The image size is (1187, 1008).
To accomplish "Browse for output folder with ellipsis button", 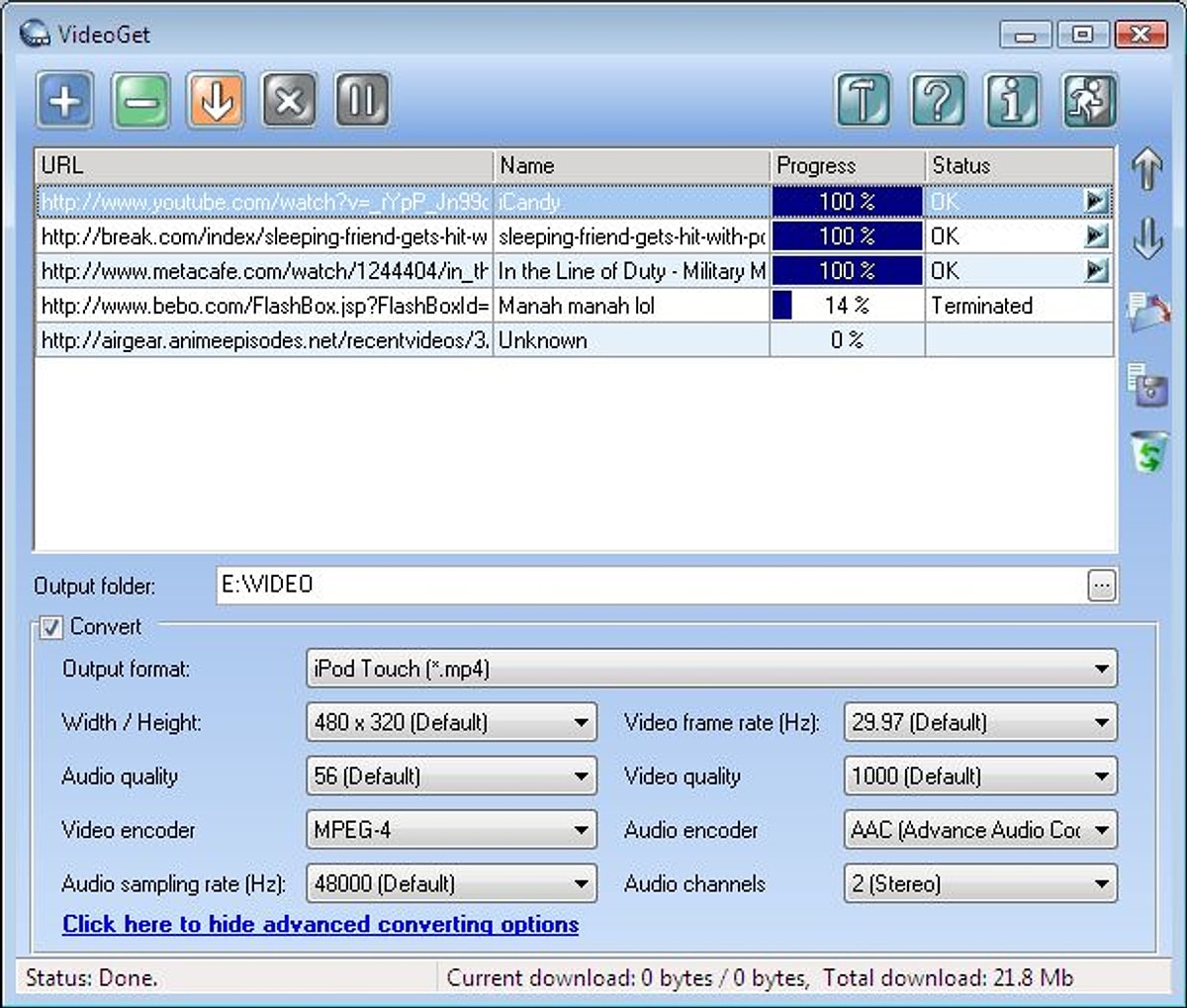I will (1101, 585).
